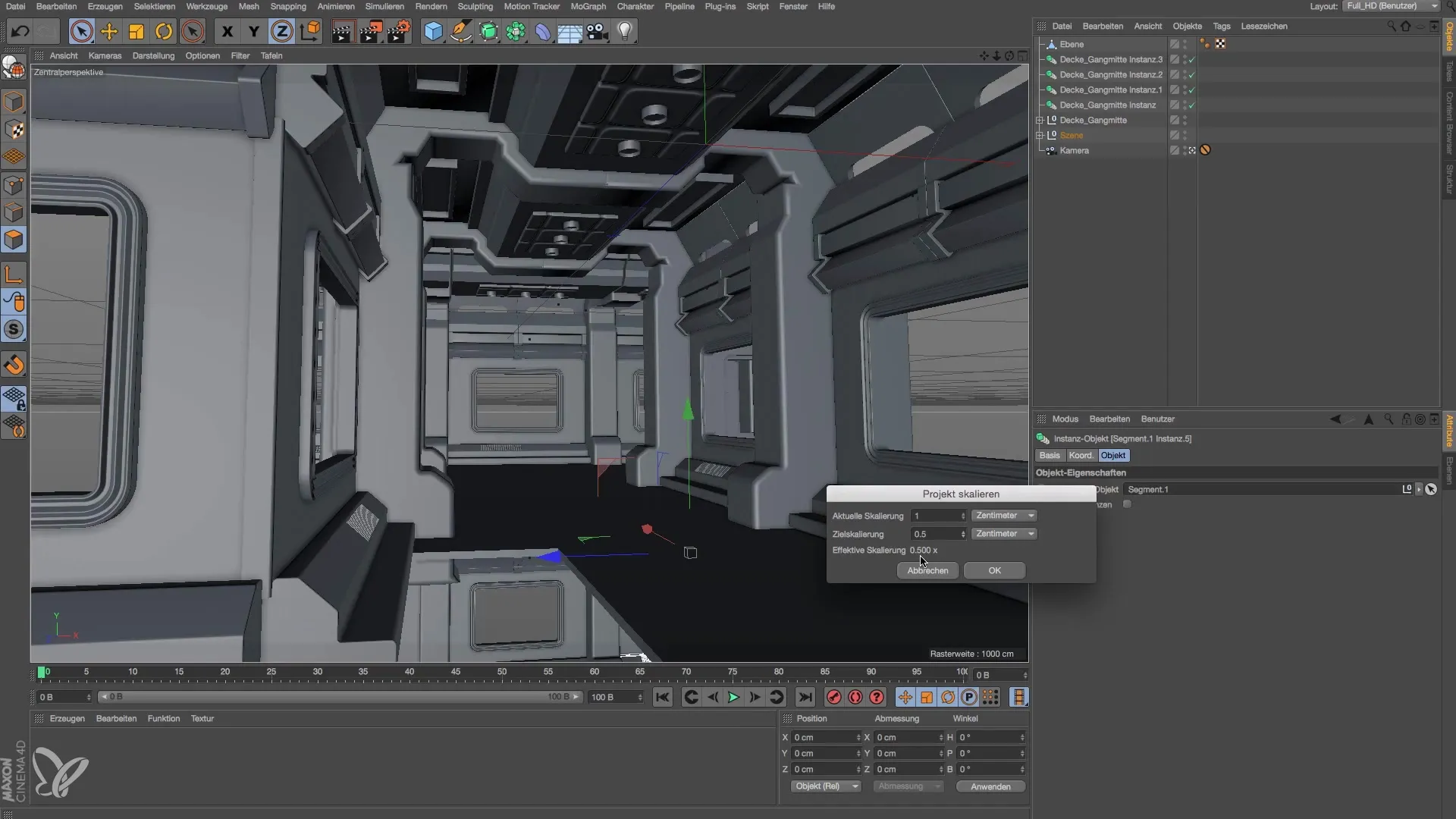Image resolution: width=1456 pixels, height=819 pixels.
Task: Render current view with clapperboard icon
Action: [343, 31]
